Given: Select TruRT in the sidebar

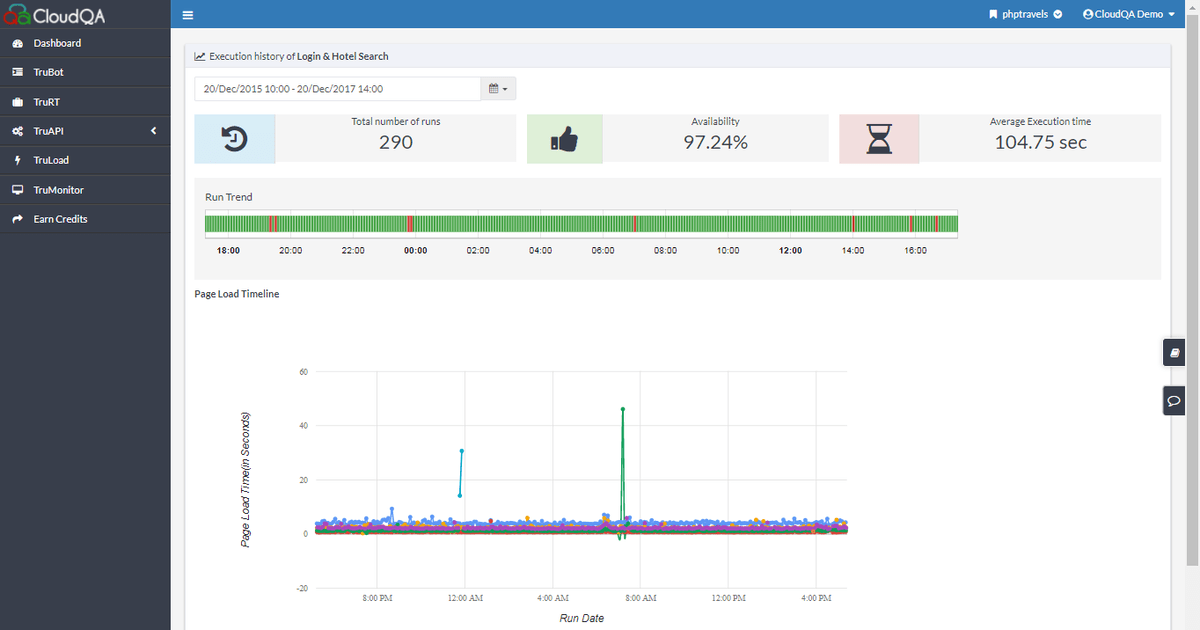Looking at the screenshot, I should coord(45,101).
